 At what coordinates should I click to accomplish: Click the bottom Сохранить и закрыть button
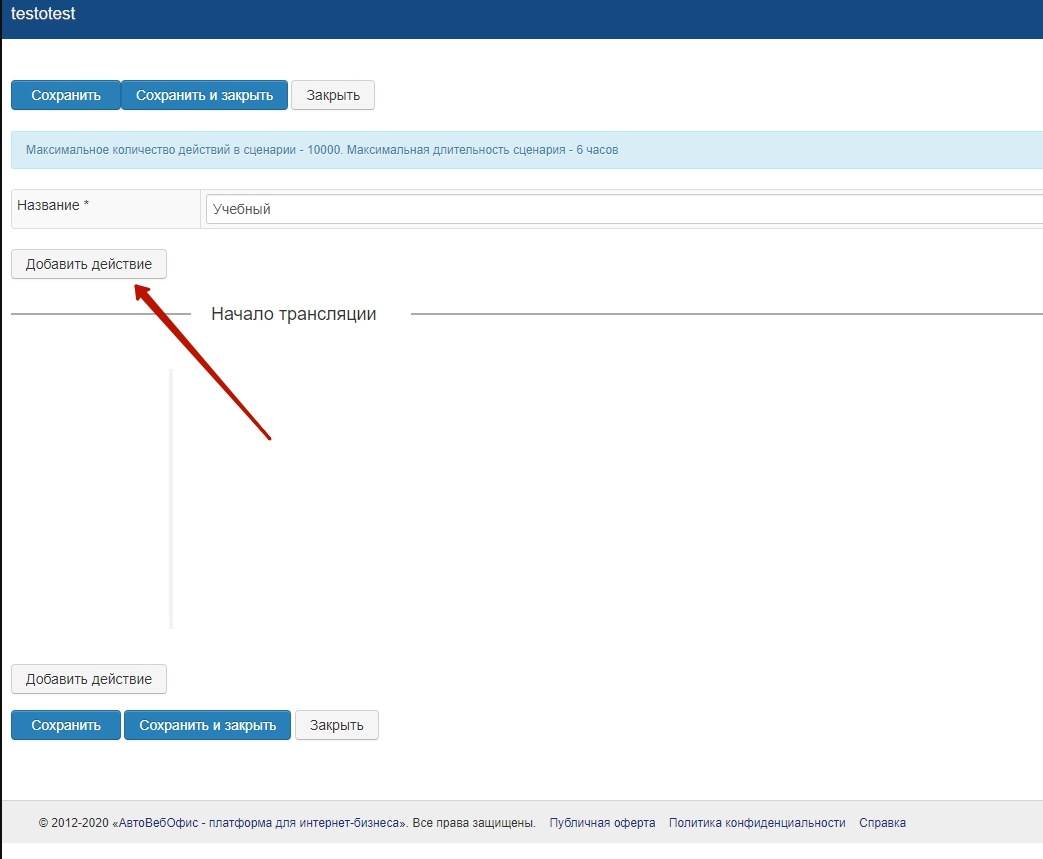pyautogui.click(x=207, y=725)
